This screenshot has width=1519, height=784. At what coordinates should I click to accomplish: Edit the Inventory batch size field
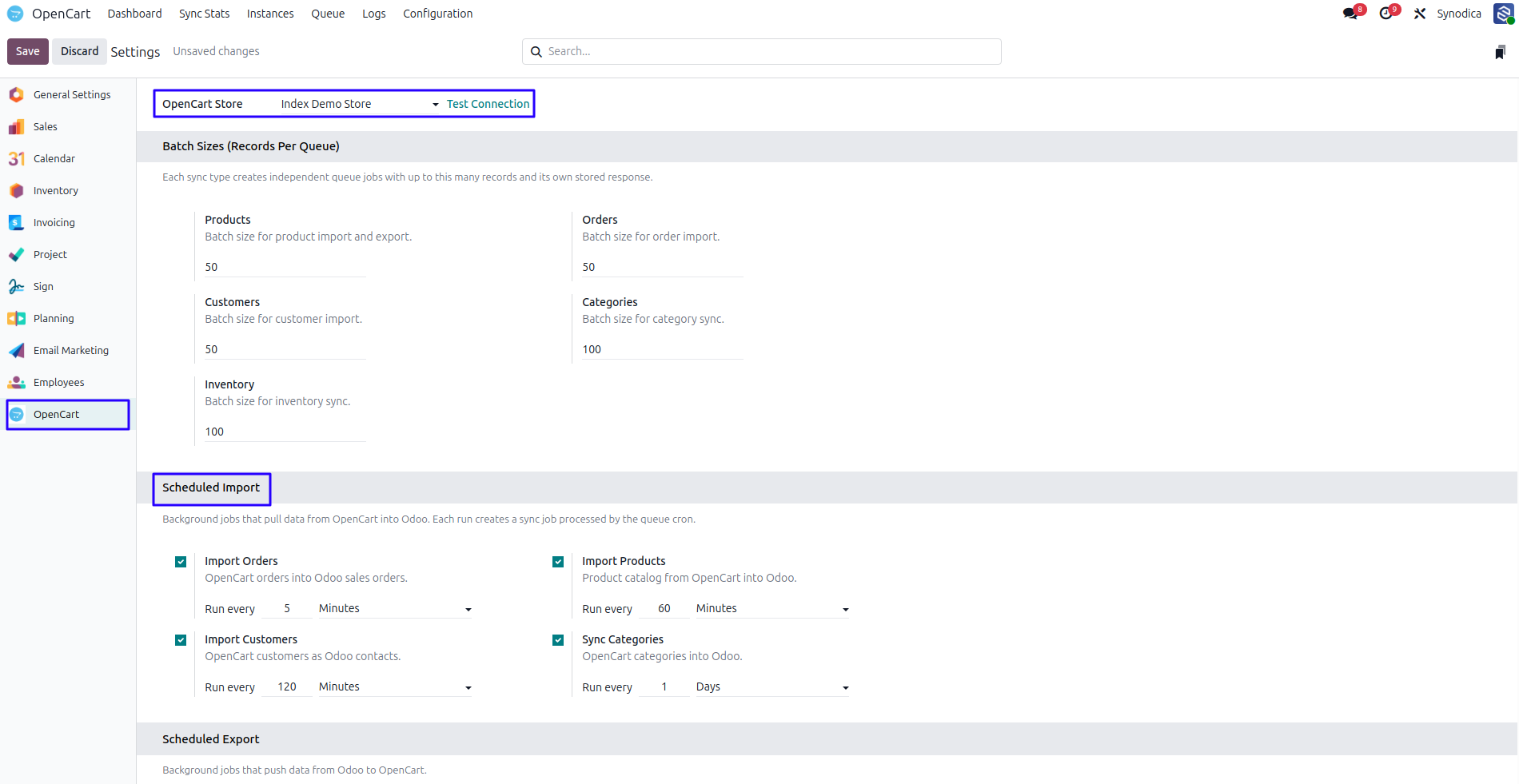(285, 432)
